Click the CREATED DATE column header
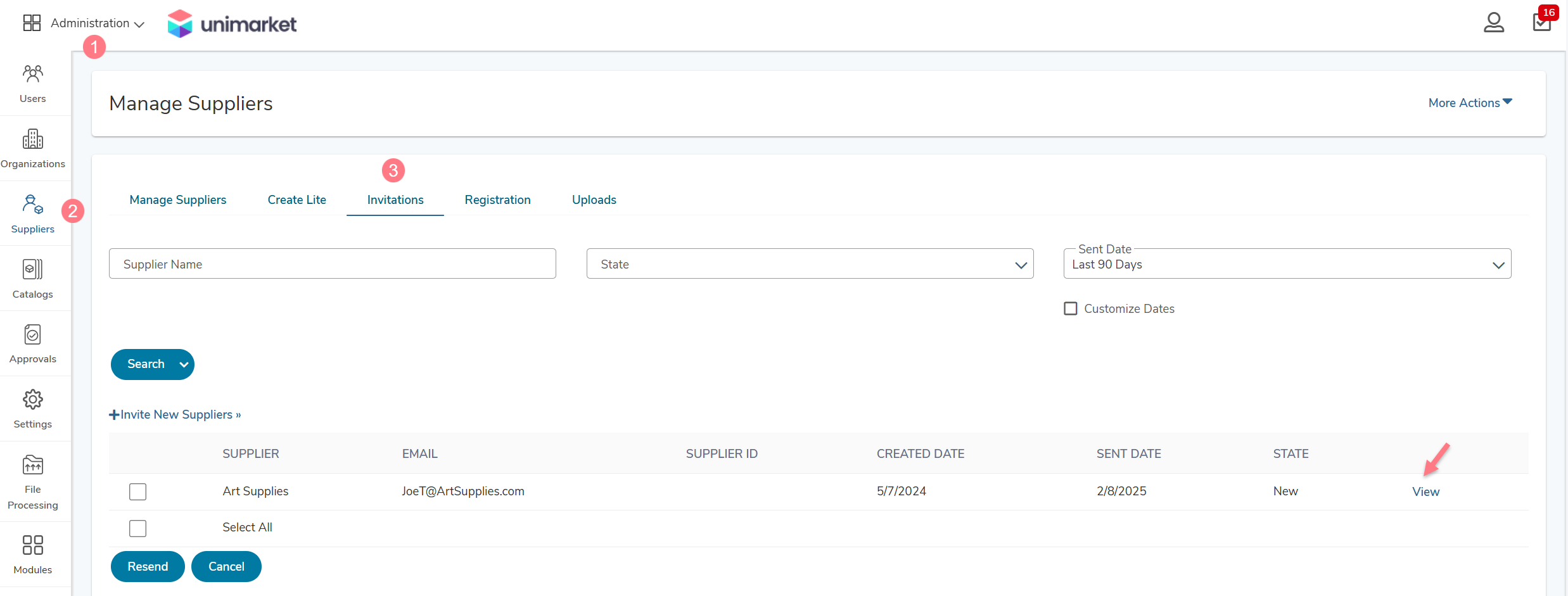The image size is (1568, 596). [x=921, y=453]
